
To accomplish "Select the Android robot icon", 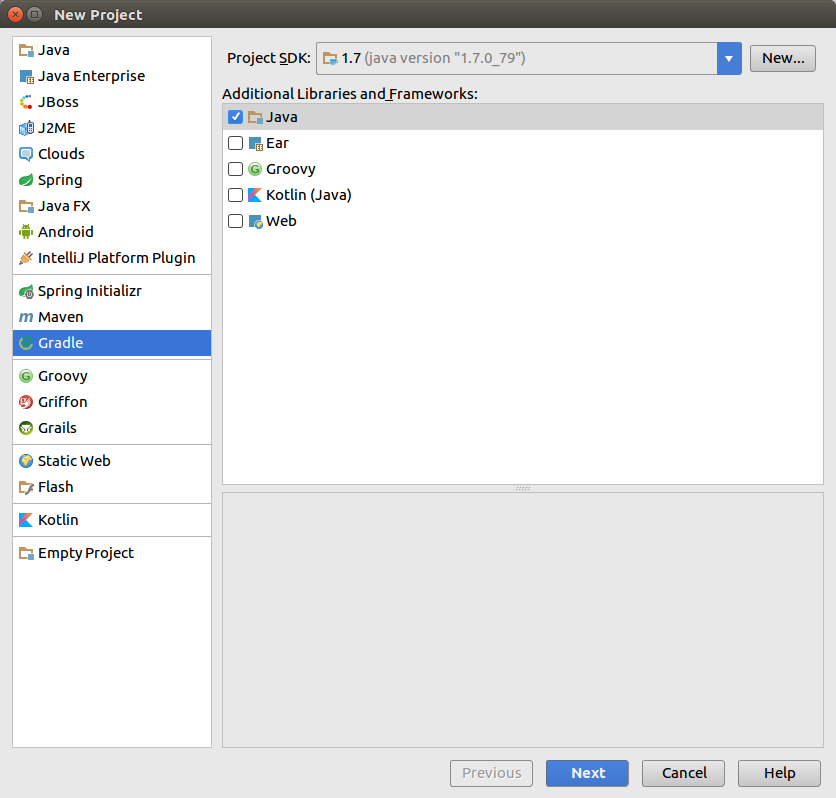I will pos(26,232).
